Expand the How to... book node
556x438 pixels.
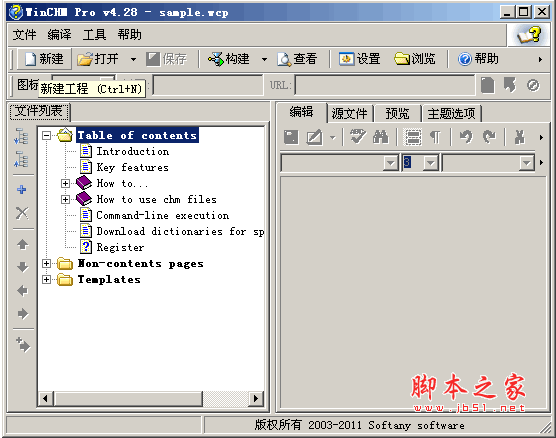coord(65,183)
